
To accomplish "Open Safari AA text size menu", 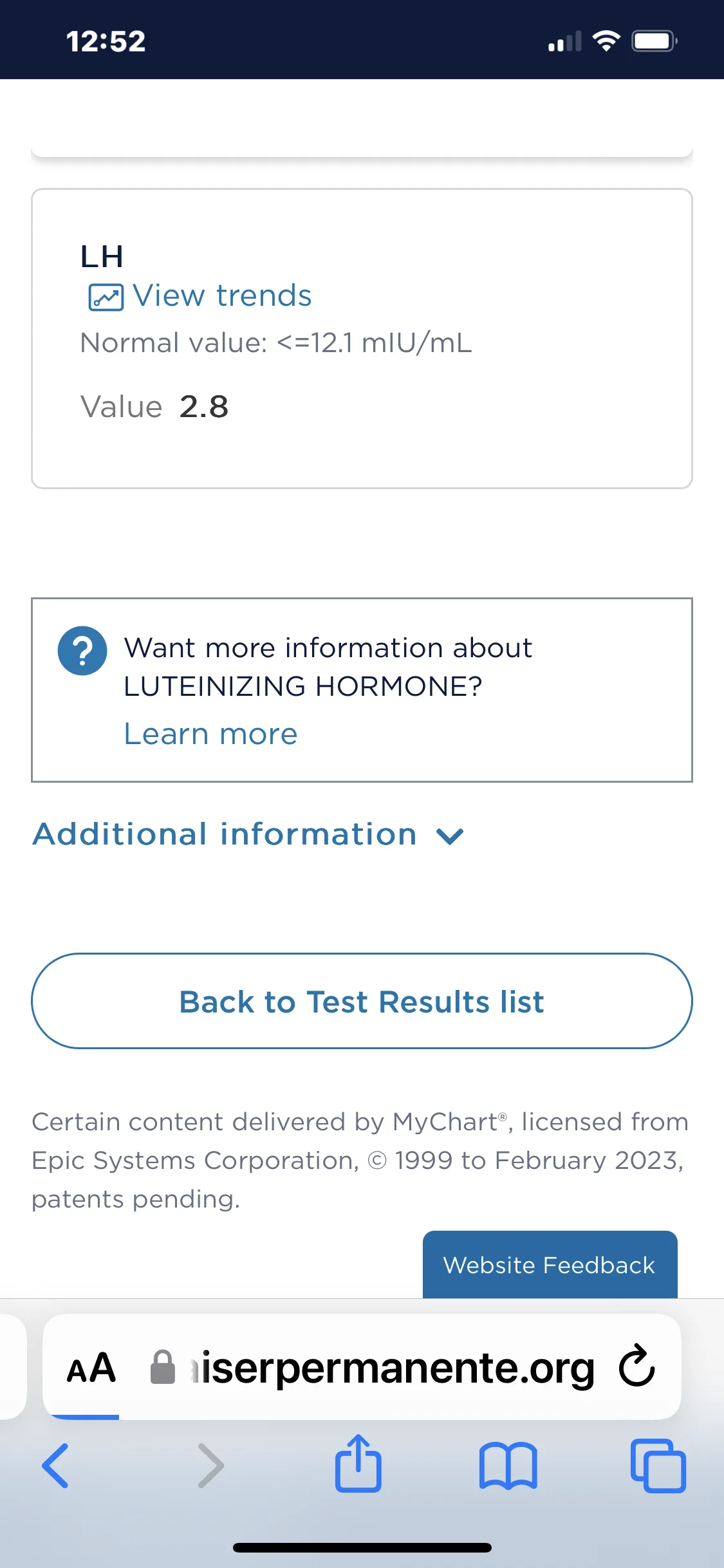I will coord(91,1368).
